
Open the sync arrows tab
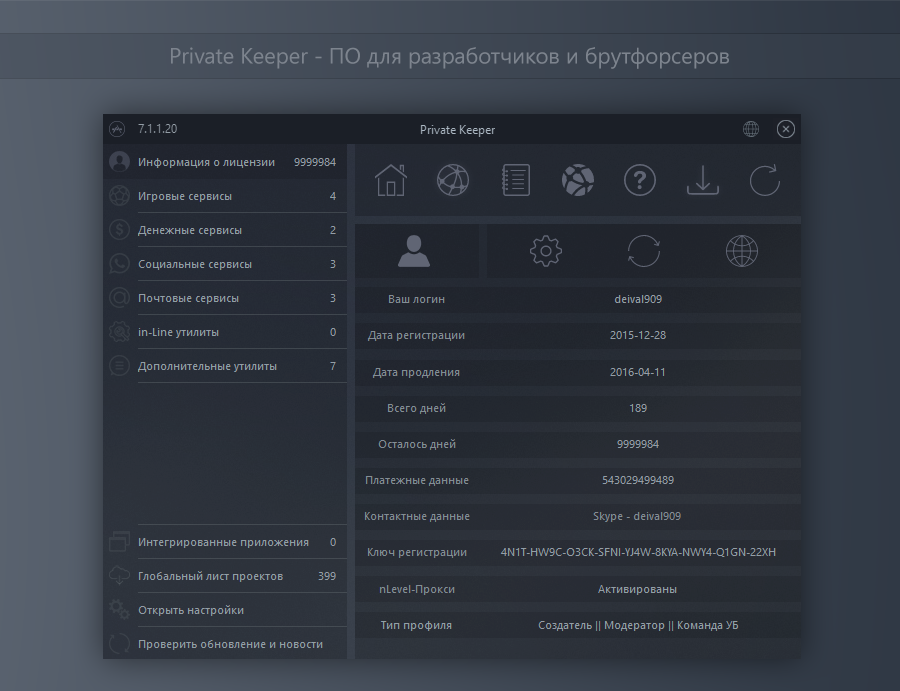(x=643, y=251)
